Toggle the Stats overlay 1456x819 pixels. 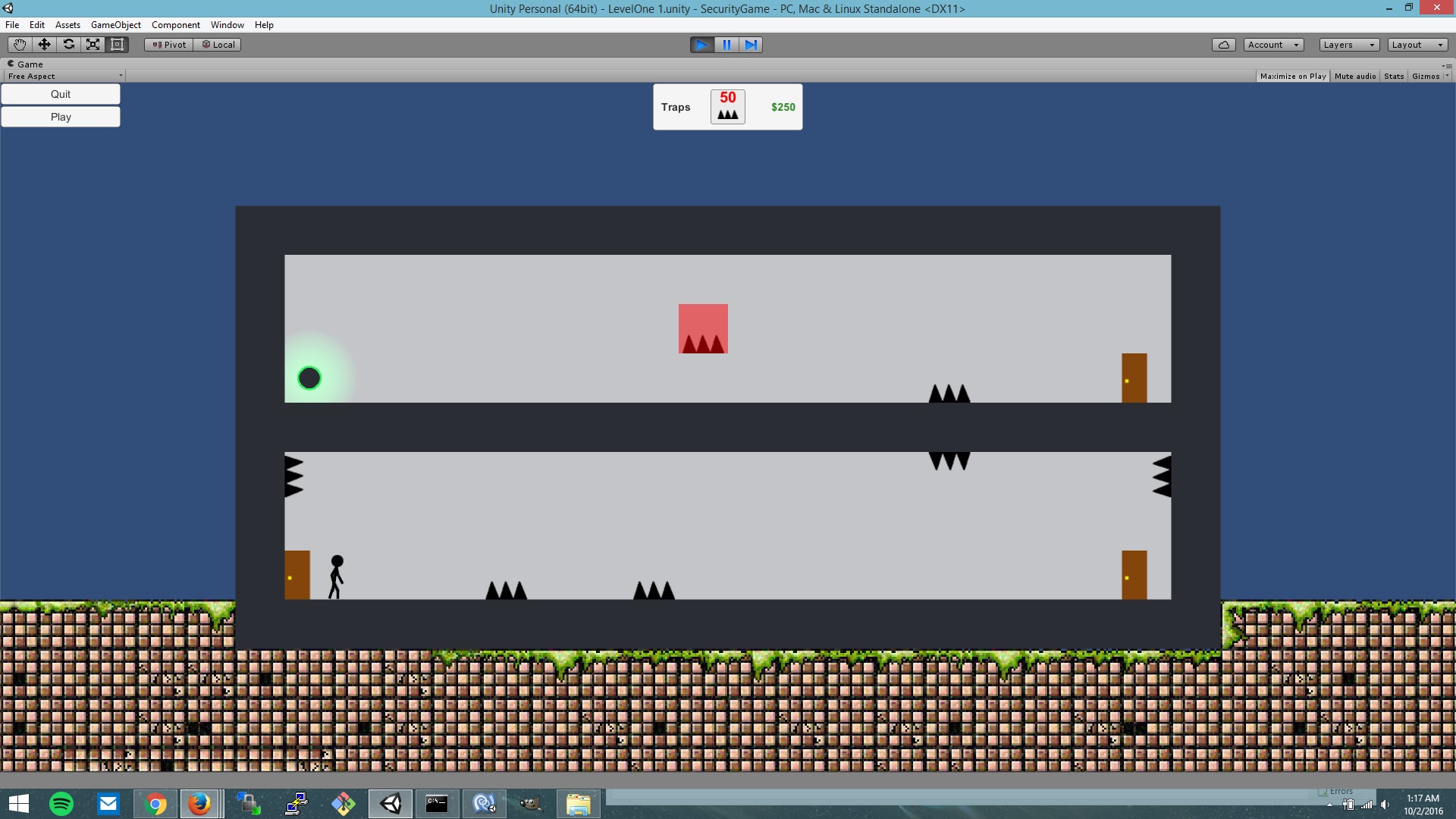(x=1393, y=77)
